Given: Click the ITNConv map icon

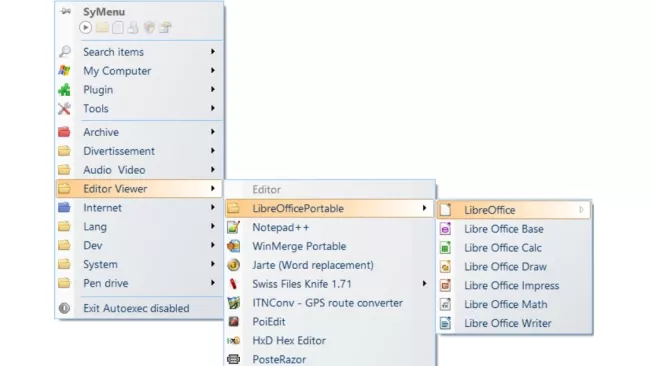Looking at the screenshot, I should click(234, 303).
